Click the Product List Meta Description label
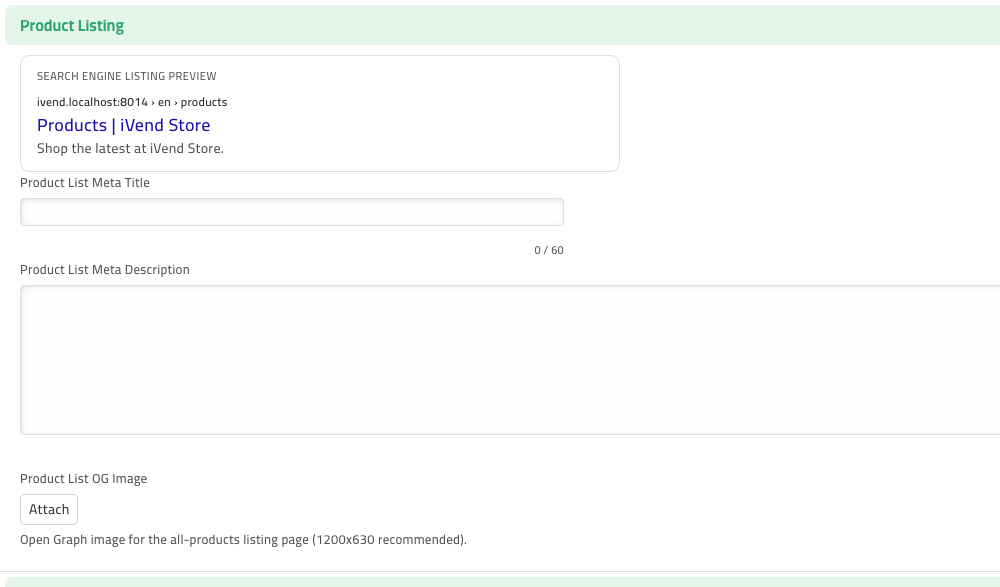This screenshot has height=587, width=1000. 105,269
